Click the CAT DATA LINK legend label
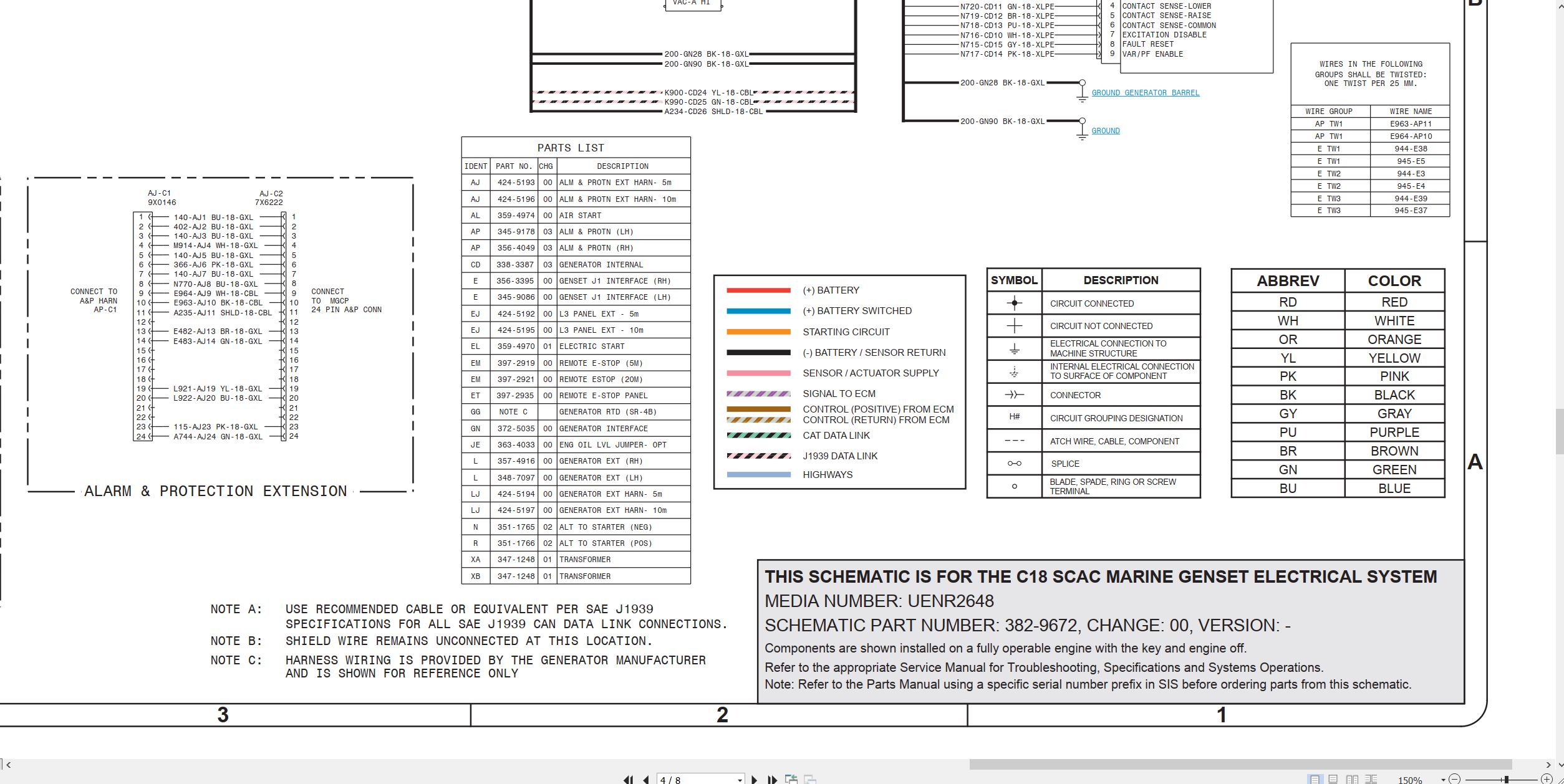Screen dimensions: 1564x784 [x=836, y=436]
